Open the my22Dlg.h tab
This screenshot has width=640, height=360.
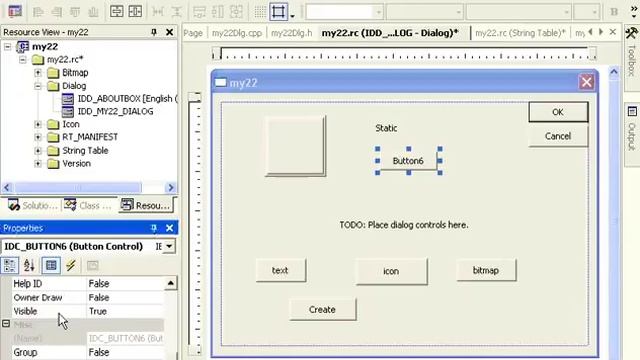coord(291,33)
